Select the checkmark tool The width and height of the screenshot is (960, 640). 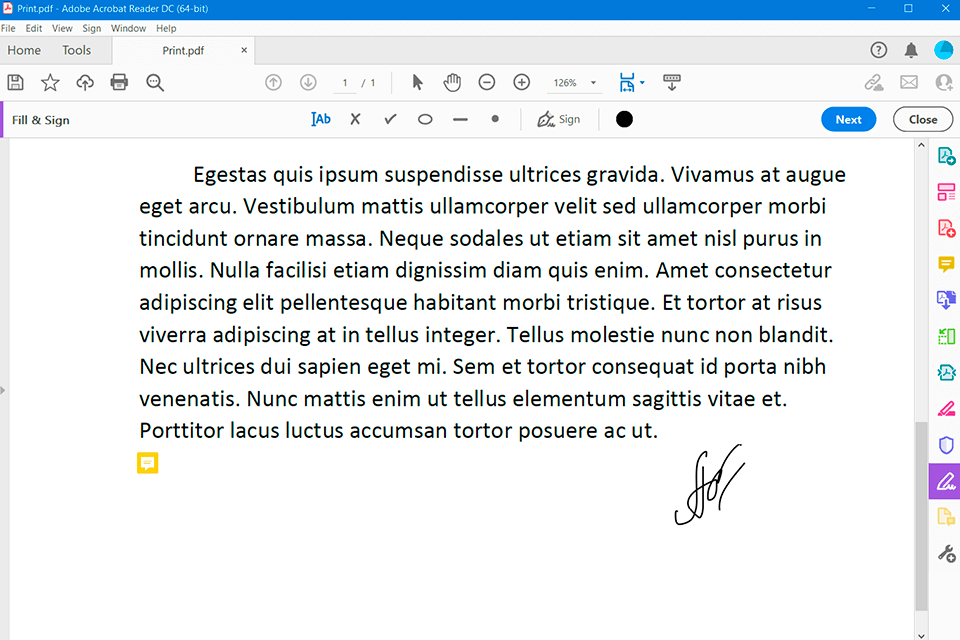click(390, 119)
